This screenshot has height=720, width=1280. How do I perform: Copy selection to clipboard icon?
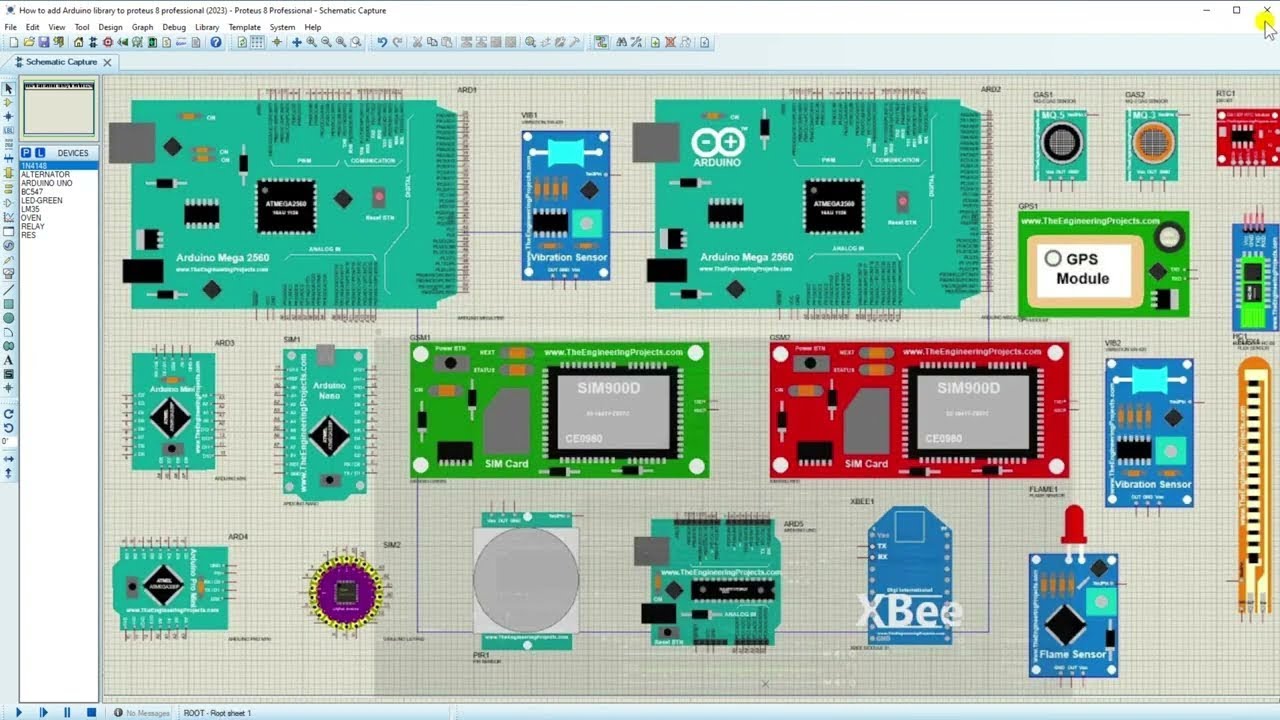coord(431,42)
